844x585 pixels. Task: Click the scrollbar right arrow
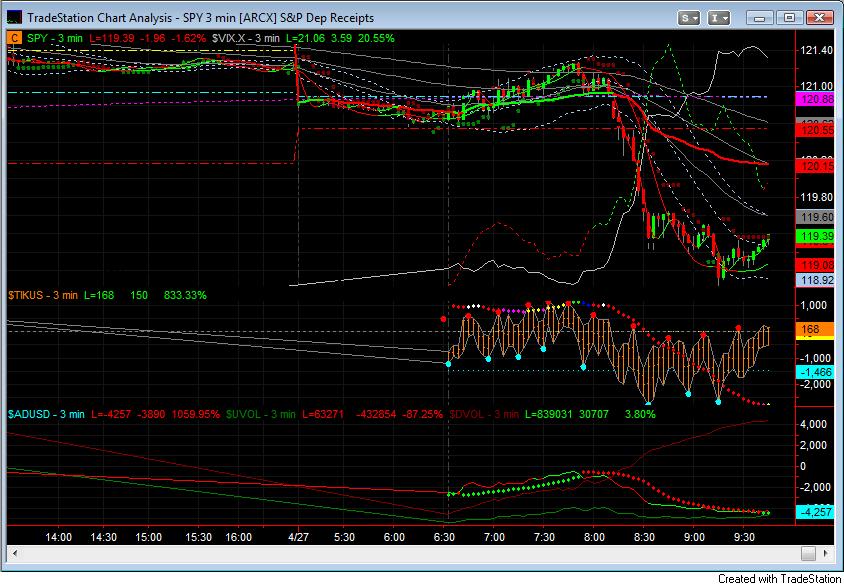pyautogui.click(x=826, y=553)
